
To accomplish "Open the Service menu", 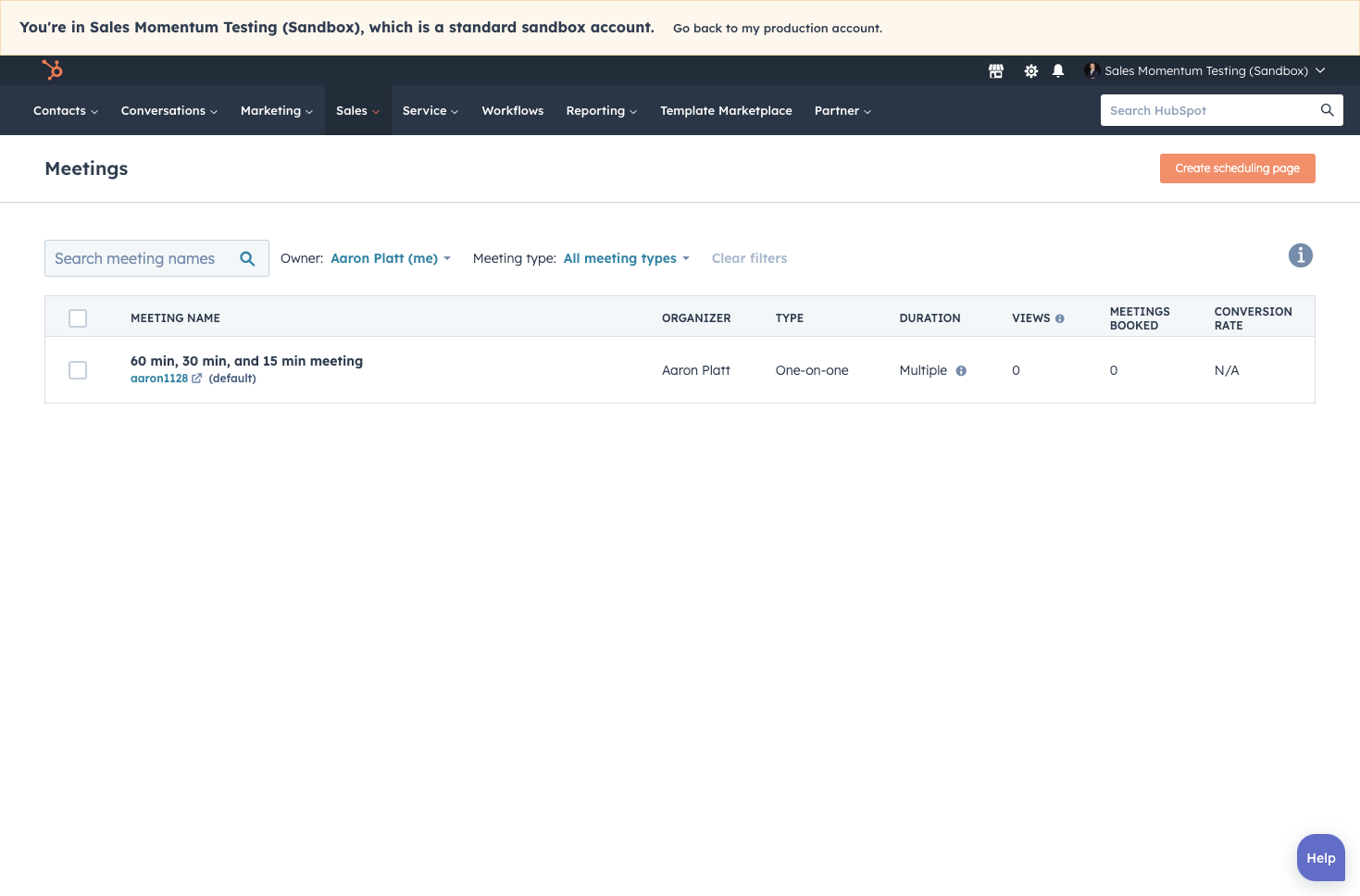I will click(430, 110).
